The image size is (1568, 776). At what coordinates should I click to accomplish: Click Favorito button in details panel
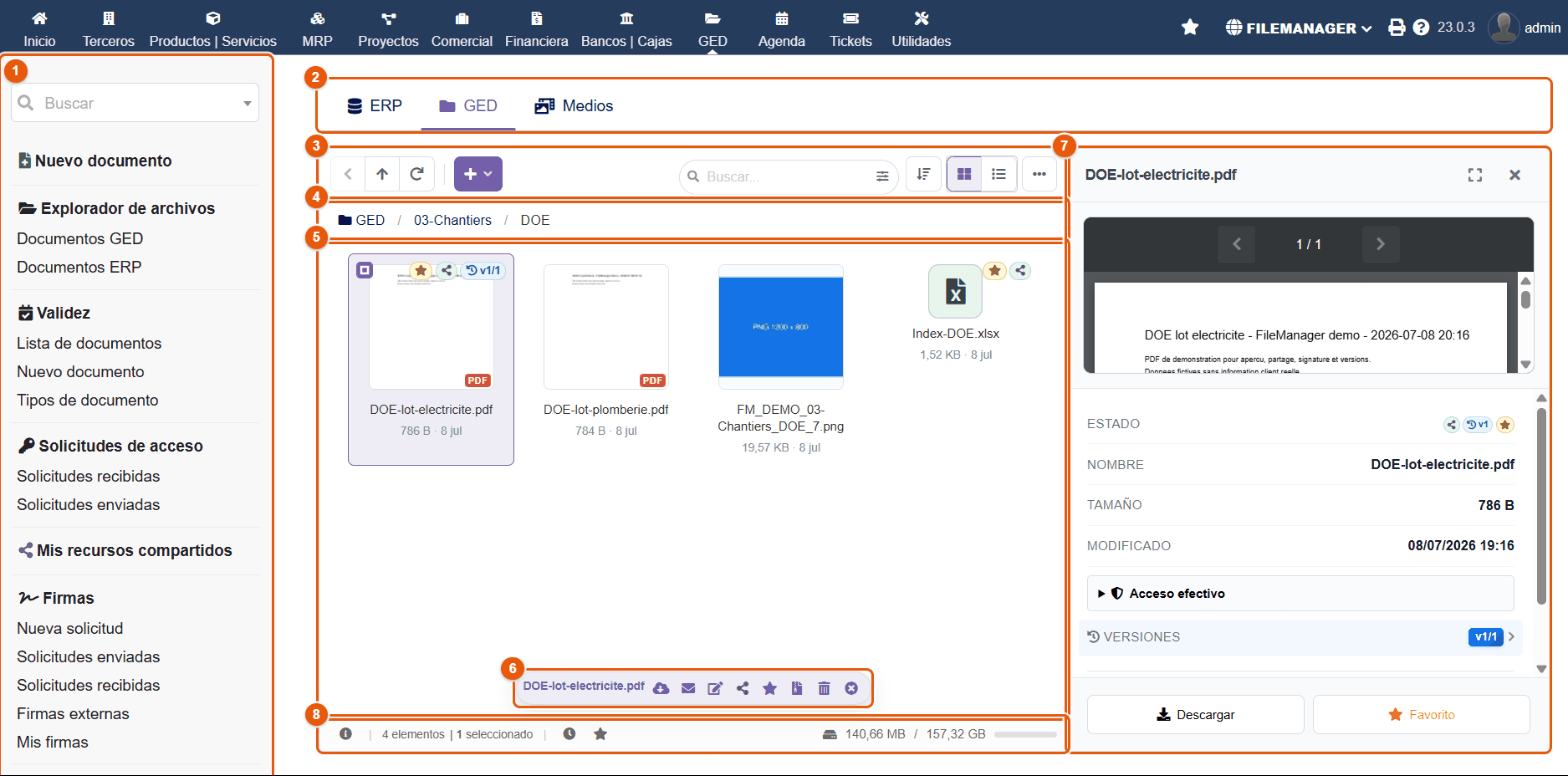(1421, 715)
